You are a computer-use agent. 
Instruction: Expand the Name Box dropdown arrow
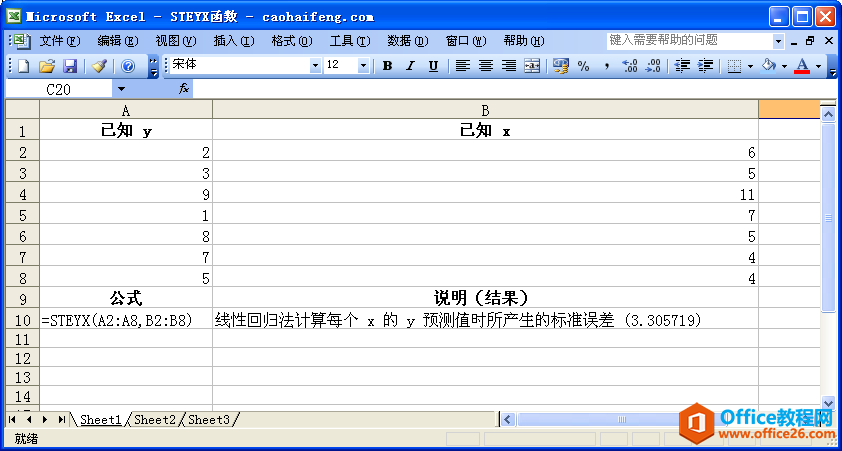coord(121,89)
